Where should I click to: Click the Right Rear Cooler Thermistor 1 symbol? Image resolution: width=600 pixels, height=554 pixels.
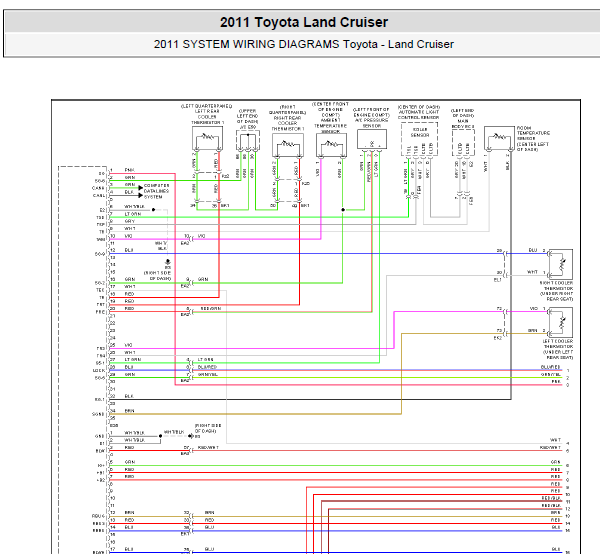288,145
